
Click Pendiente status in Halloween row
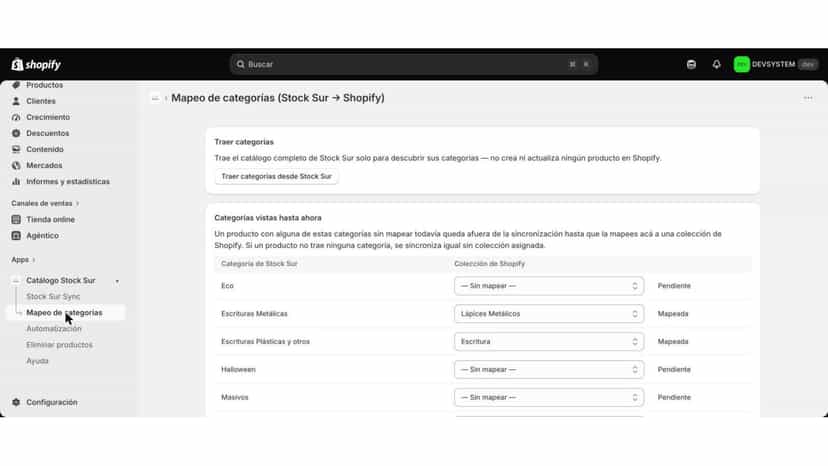[674, 369]
